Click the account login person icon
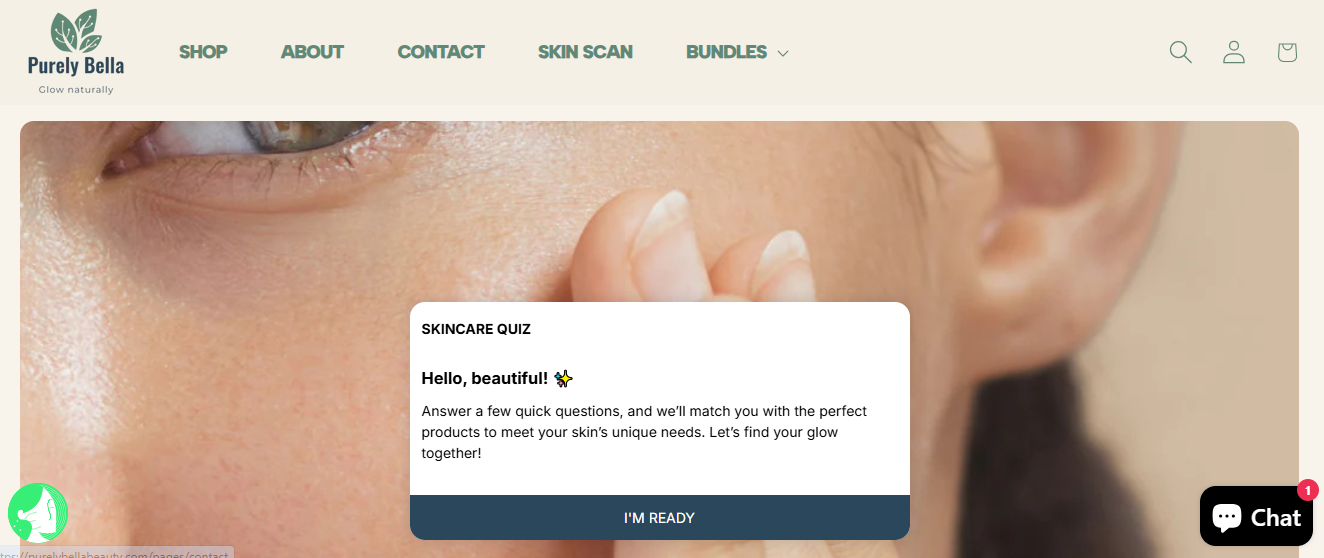Screen dimensions: 1324x558 [x=1234, y=52]
